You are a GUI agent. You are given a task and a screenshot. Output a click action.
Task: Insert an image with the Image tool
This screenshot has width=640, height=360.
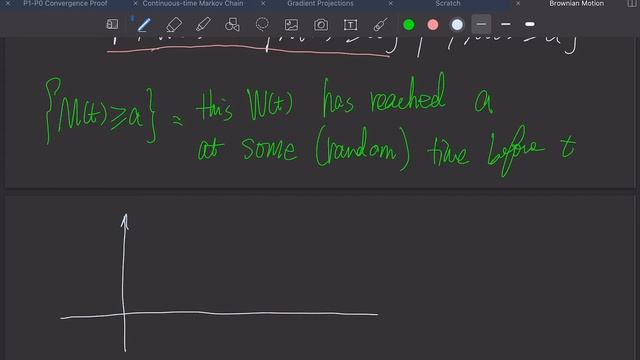click(x=291, y=24)
